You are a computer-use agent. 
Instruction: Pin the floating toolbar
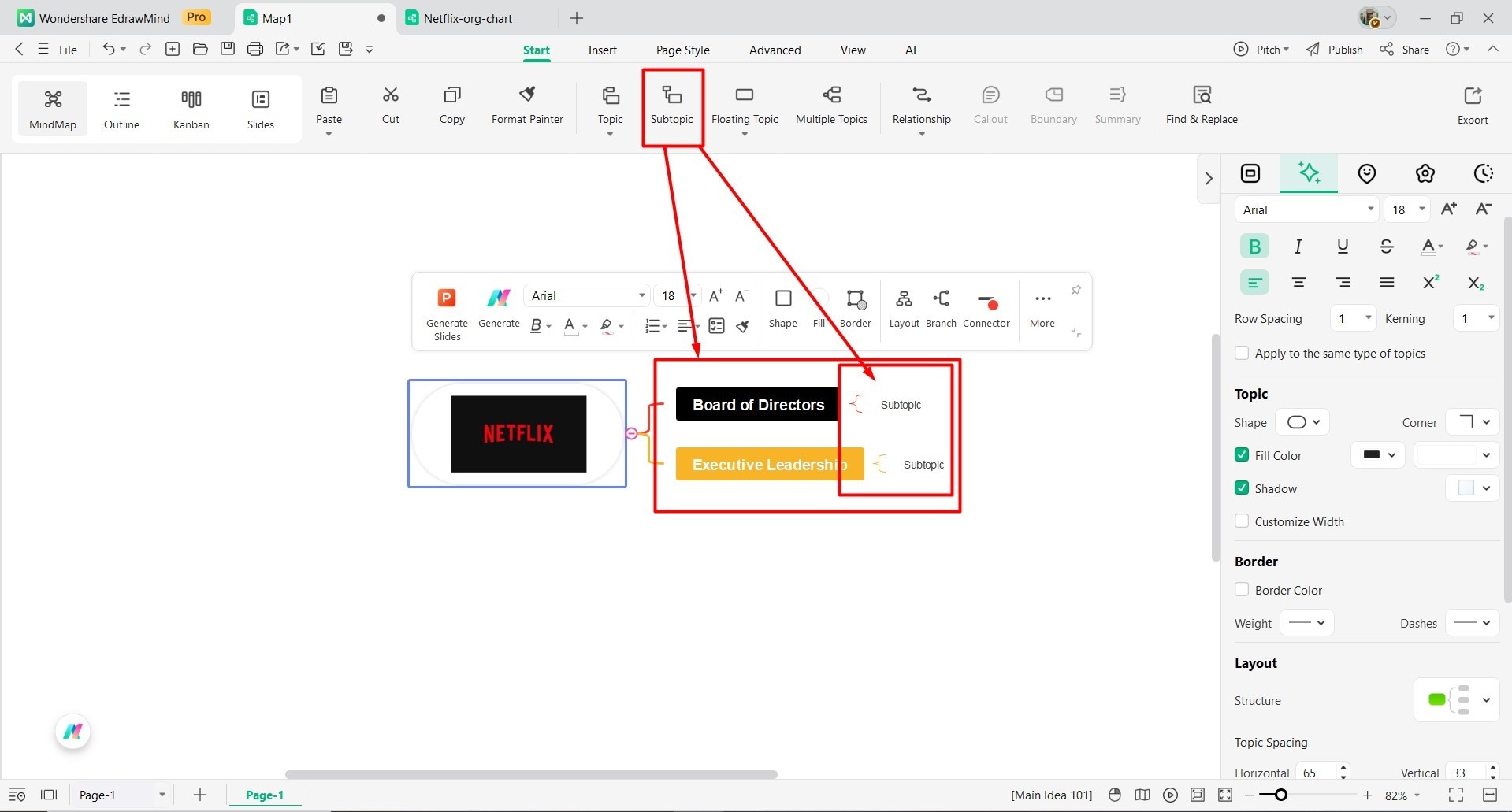[x=1075, y=291]
